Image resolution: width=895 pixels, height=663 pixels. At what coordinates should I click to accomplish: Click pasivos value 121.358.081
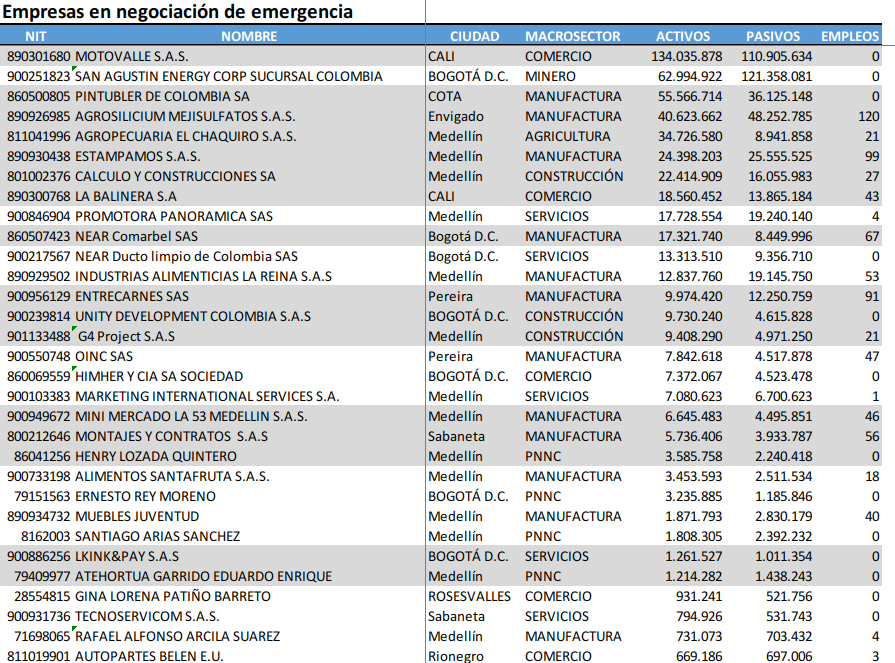pyautogui.click(x=777, y=76)
